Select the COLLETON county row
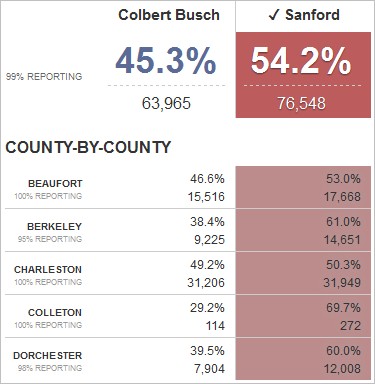375x384 pixels. coord(188,316)
